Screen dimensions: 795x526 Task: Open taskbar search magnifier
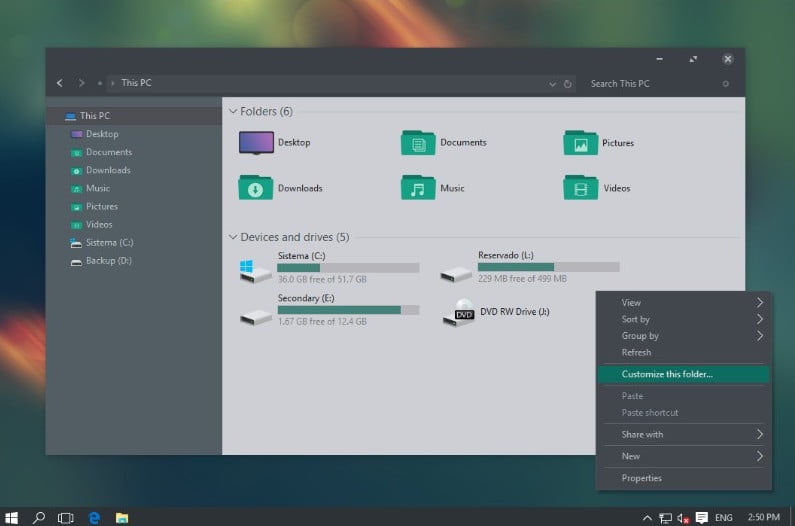(x=39, y=517)
